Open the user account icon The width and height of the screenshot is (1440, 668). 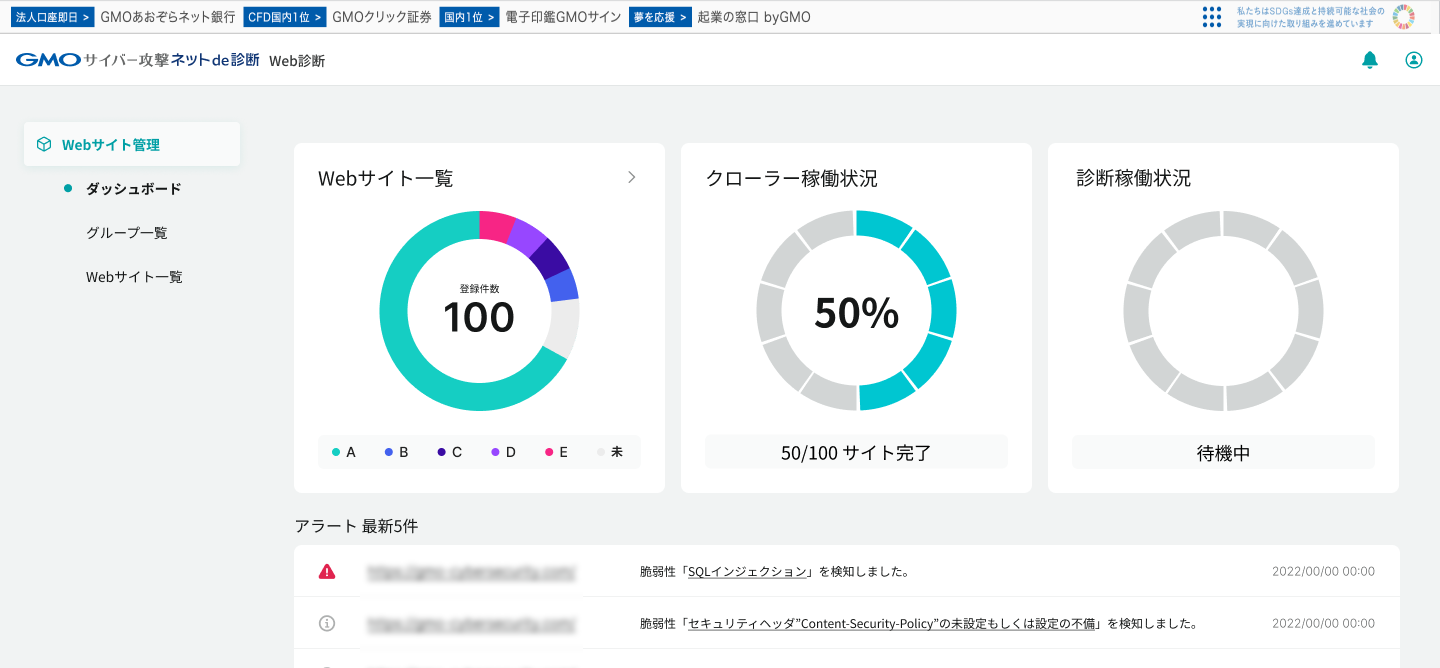pos(1413,60)
